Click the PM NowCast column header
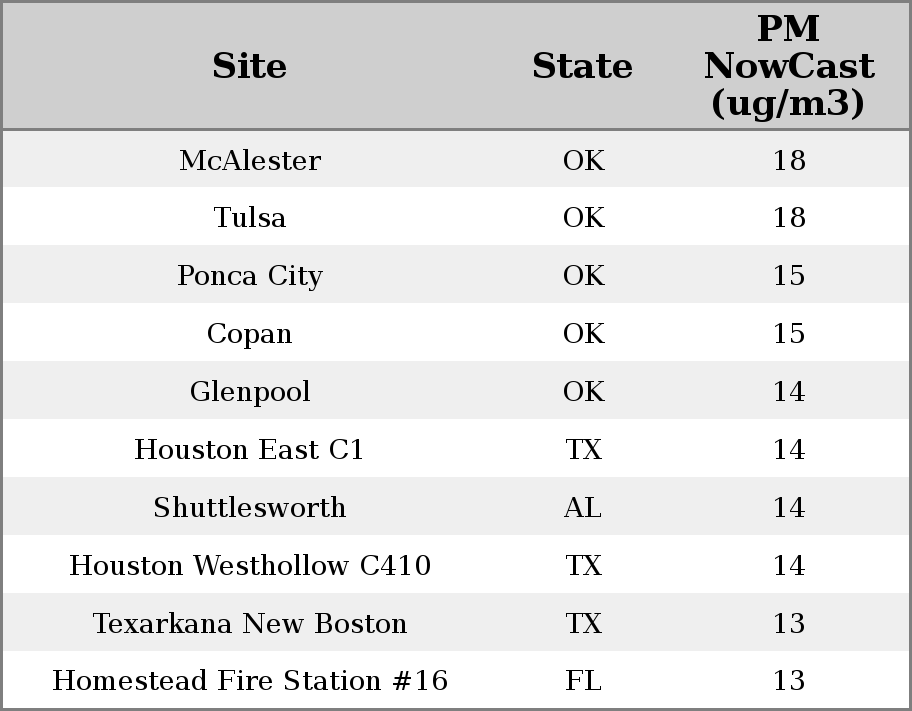 point(788,66)
